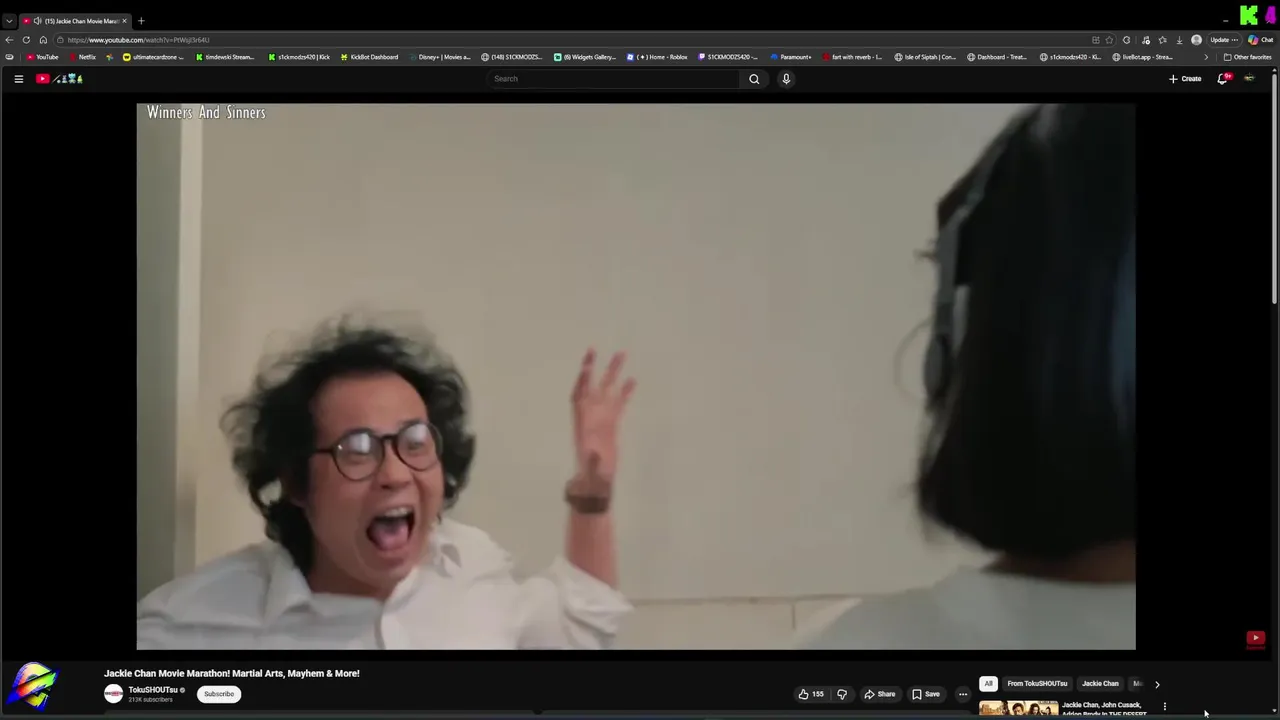The height and width of the screenshot is (720, 1280).
Task: Close the Jackie Chan Movie Marathon tab
Action: click(x=125, y=21)
